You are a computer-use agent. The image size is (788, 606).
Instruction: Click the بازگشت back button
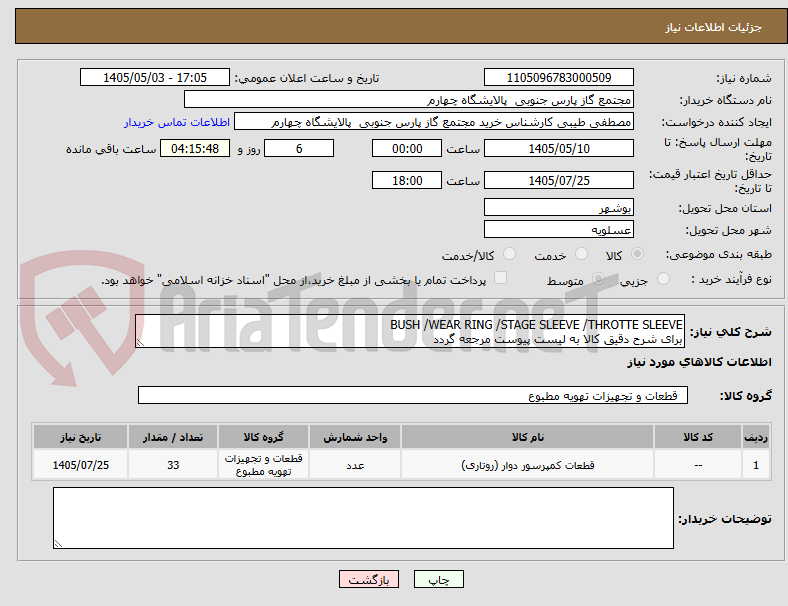(x=369, y=579)
